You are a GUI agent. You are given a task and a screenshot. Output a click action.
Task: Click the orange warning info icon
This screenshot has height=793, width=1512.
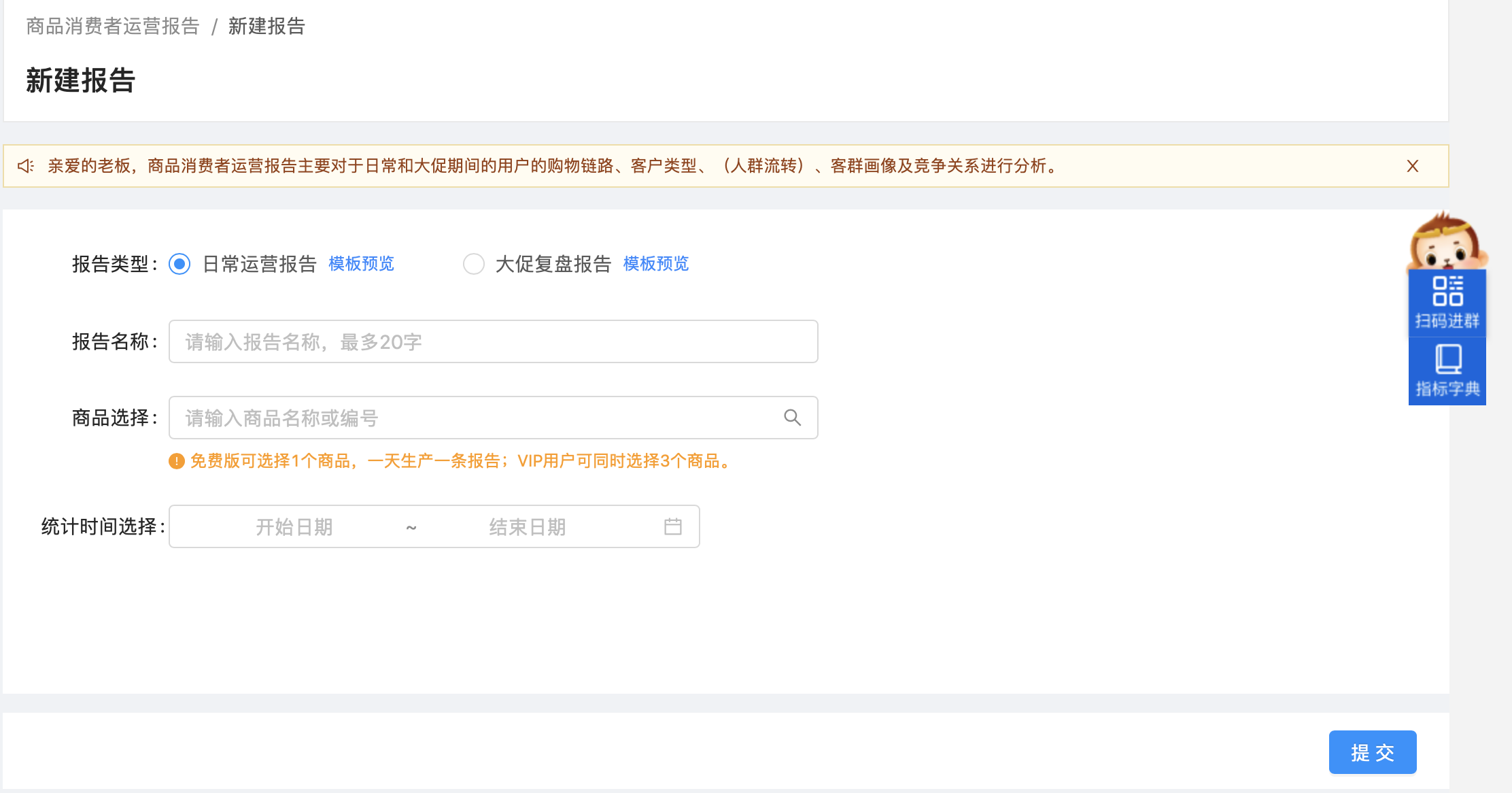click(x=177, y=461)
